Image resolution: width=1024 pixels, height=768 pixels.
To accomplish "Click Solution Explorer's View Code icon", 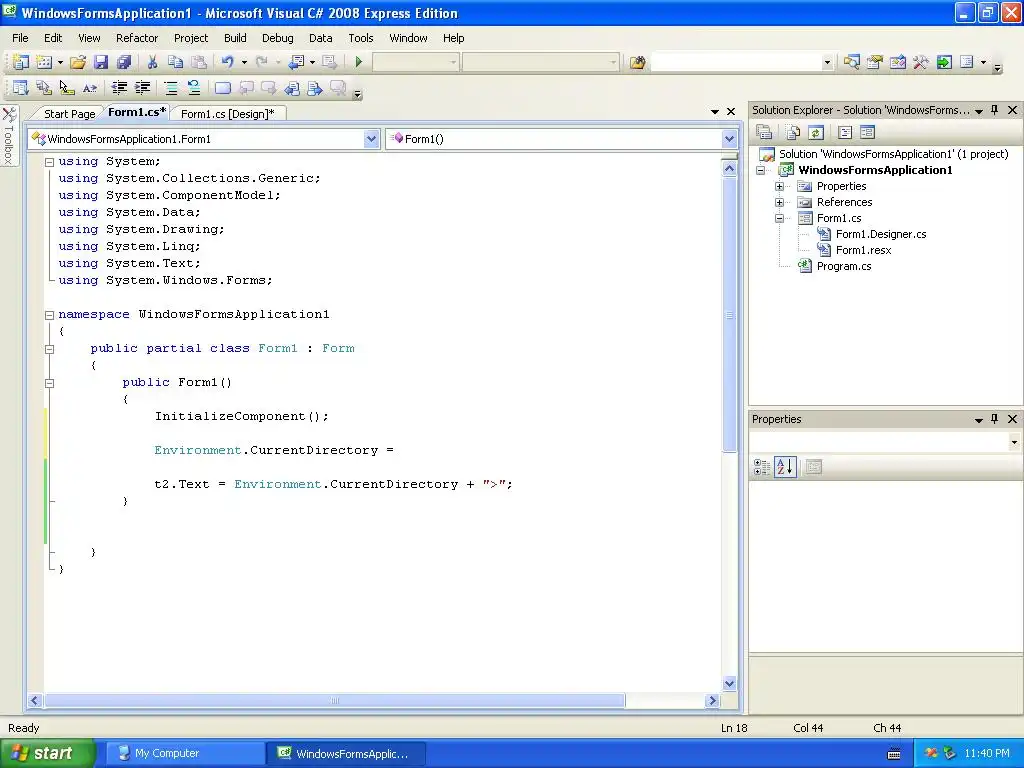I will pos(845,133).
